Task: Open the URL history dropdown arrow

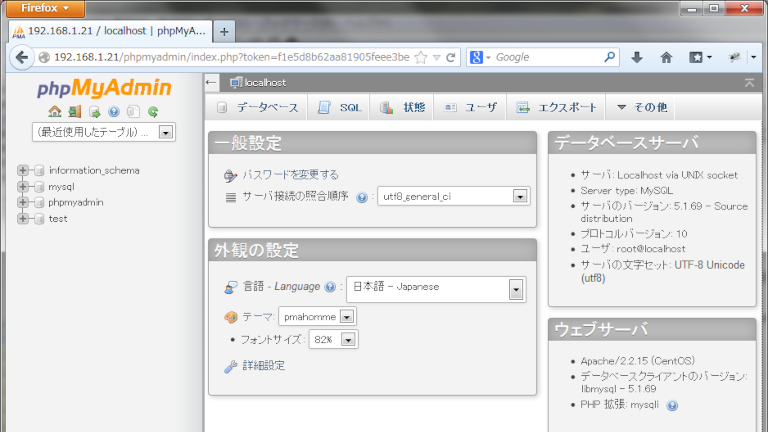Action: pyautogui.click(x=437, y=58)
